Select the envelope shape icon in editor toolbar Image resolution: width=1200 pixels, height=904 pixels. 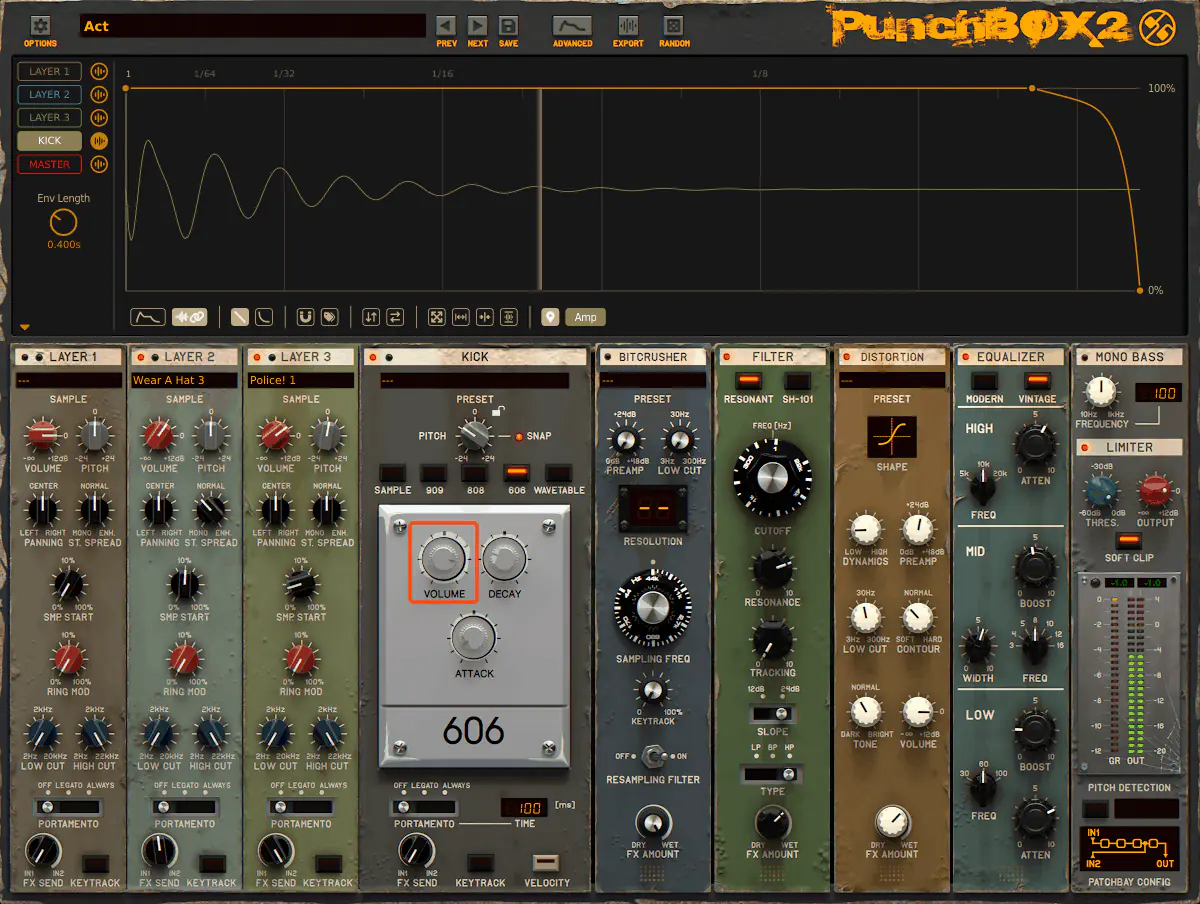tap(148, 317)
